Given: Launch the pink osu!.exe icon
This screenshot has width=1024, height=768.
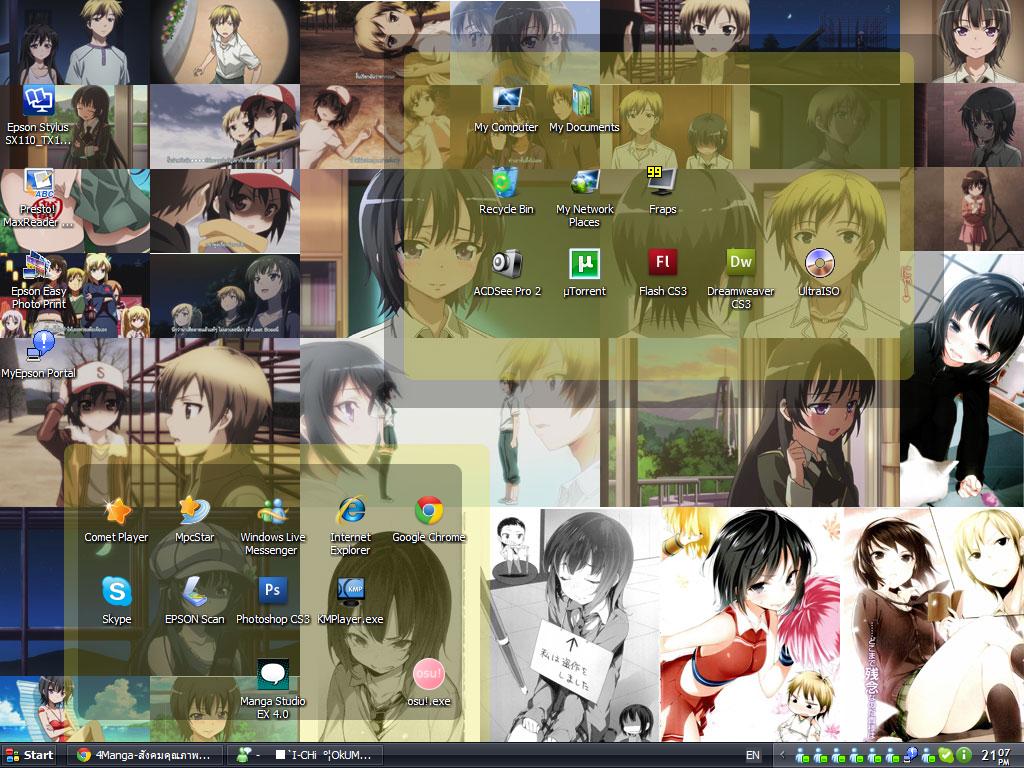Looking at the screenshot, I should (x=428, y=684).
